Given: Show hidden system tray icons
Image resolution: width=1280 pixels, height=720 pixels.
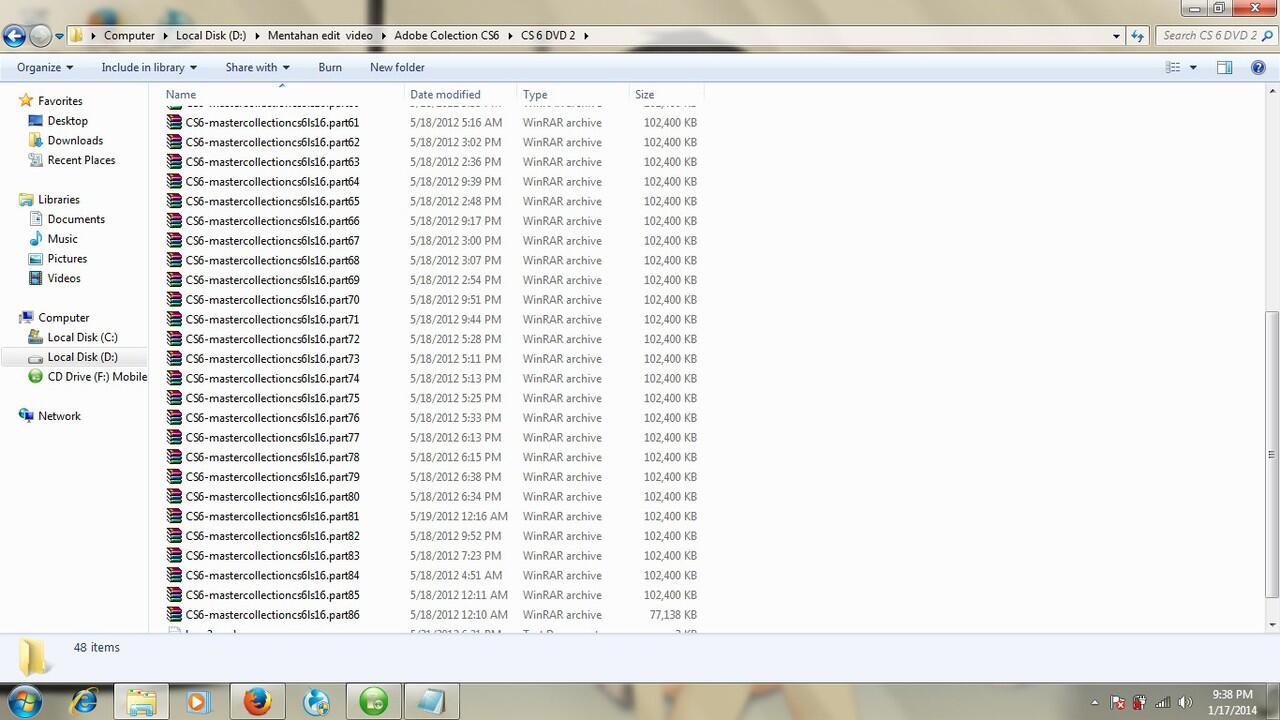Looking at the screenshot, I should click(x=1094, y=702).
